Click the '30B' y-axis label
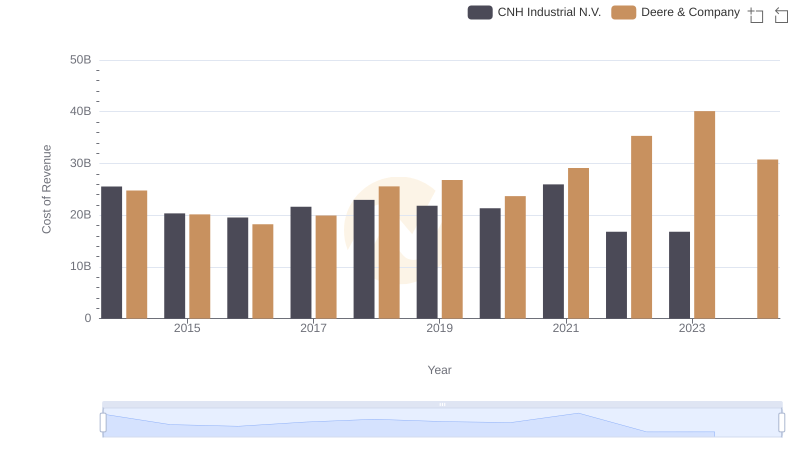This screenshot has height=461, width=800. click(x=81, y=163)
